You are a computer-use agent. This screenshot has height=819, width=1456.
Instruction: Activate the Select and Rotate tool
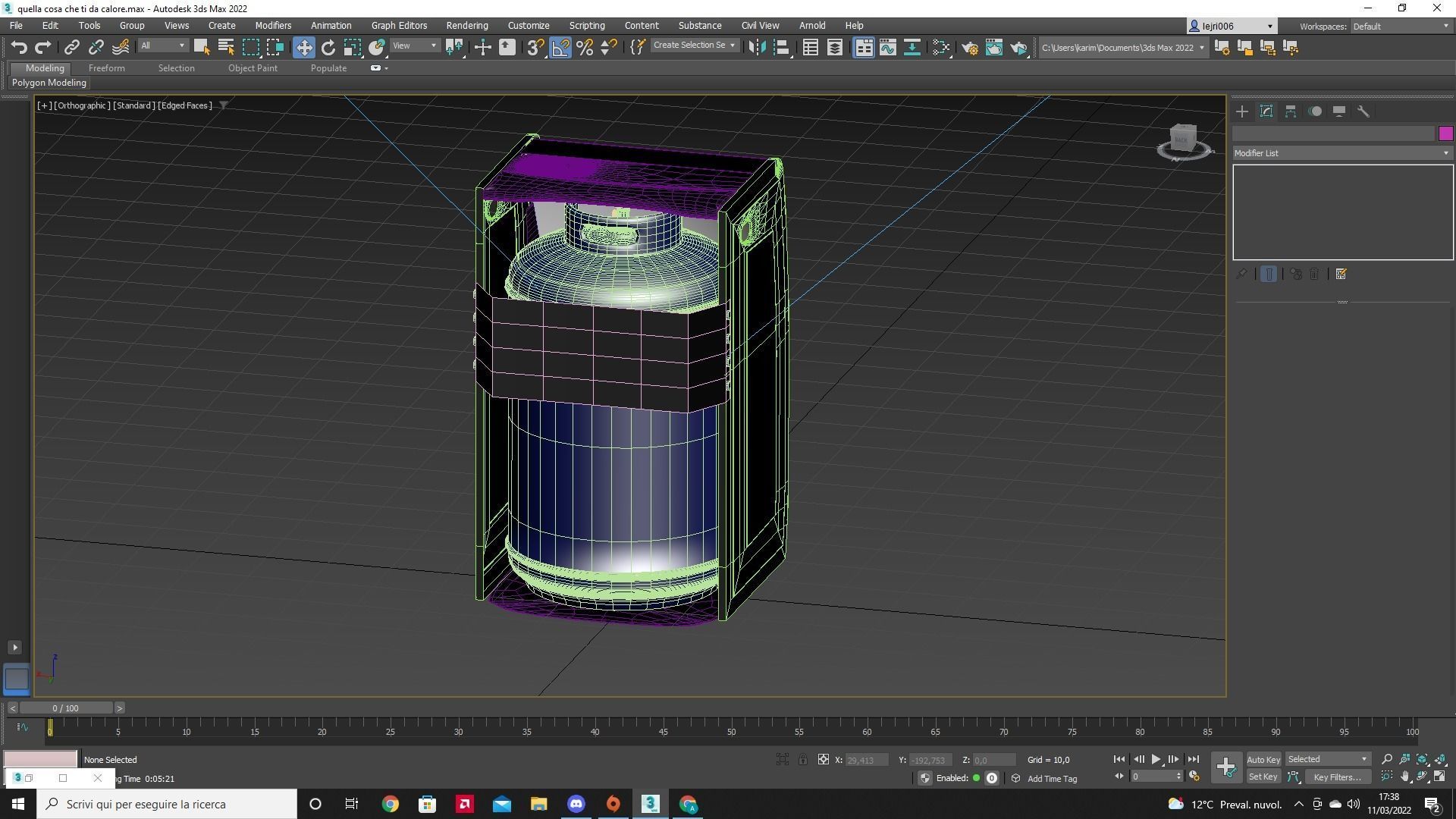(x=328, y=47)
